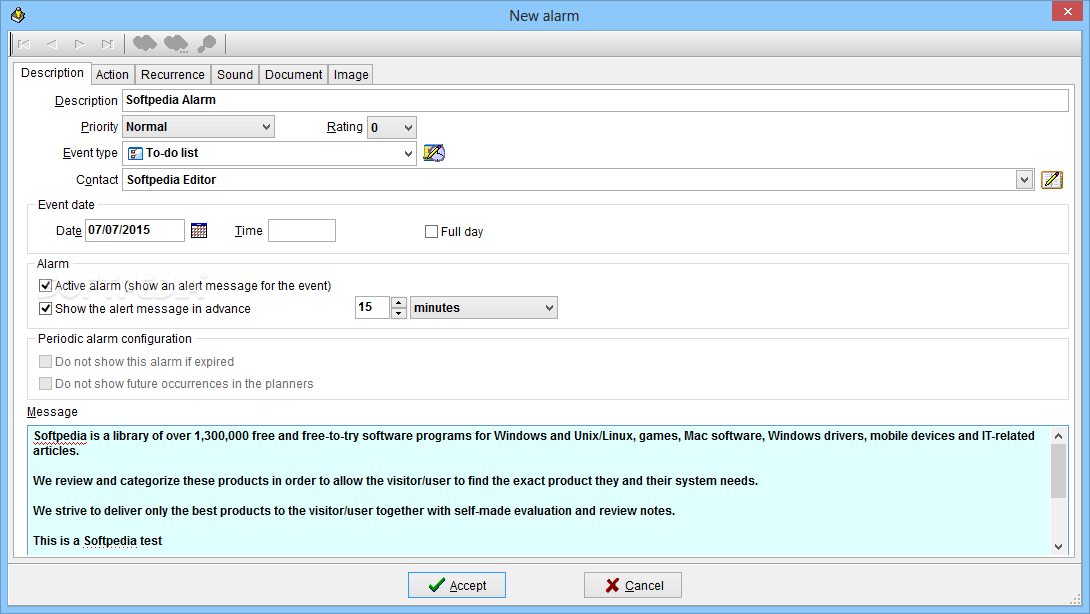
Task: Switch to the Action tab
Action: (112, 74)
